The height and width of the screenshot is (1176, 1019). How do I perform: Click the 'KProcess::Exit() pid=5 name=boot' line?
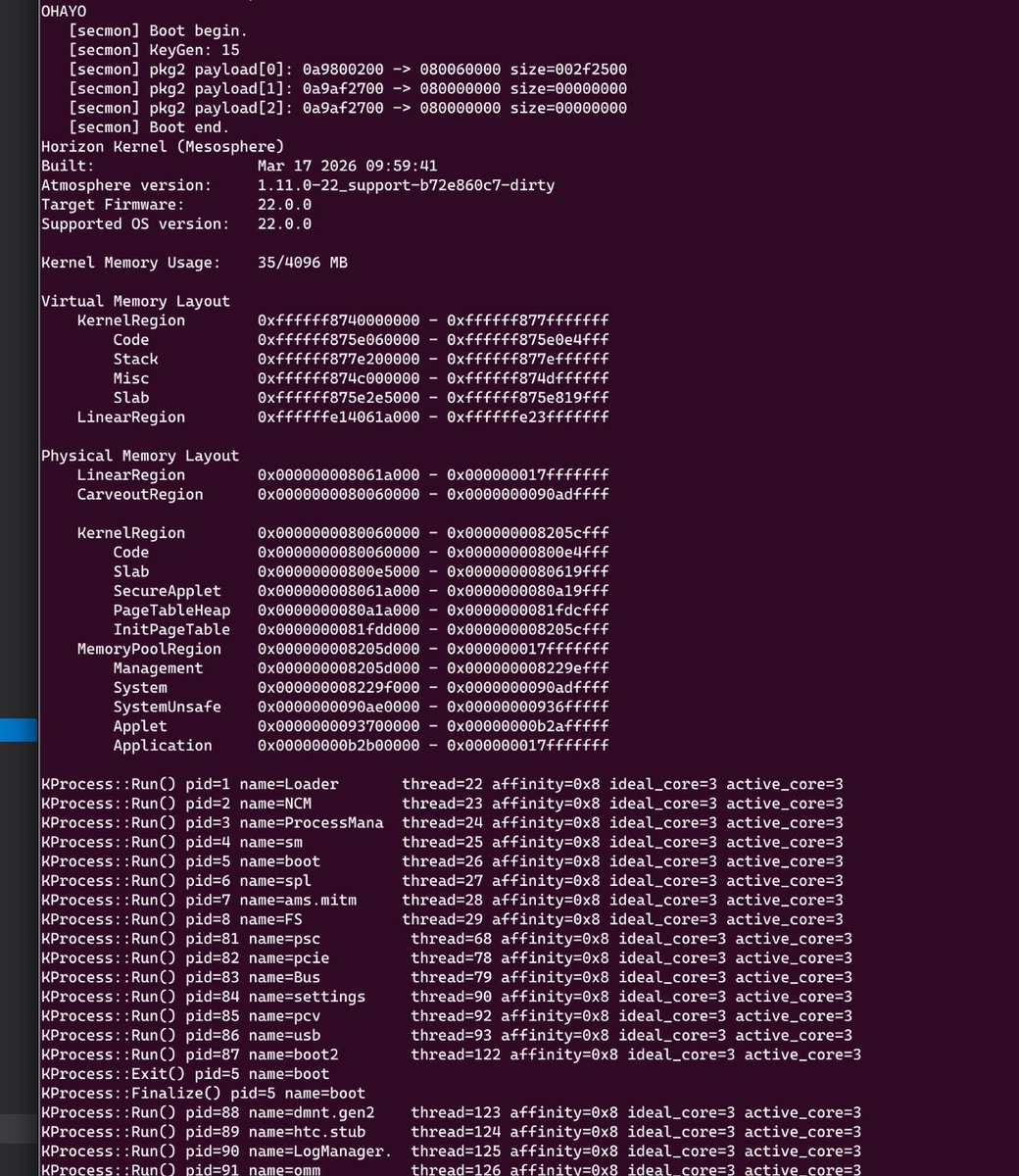point(185,1073)
